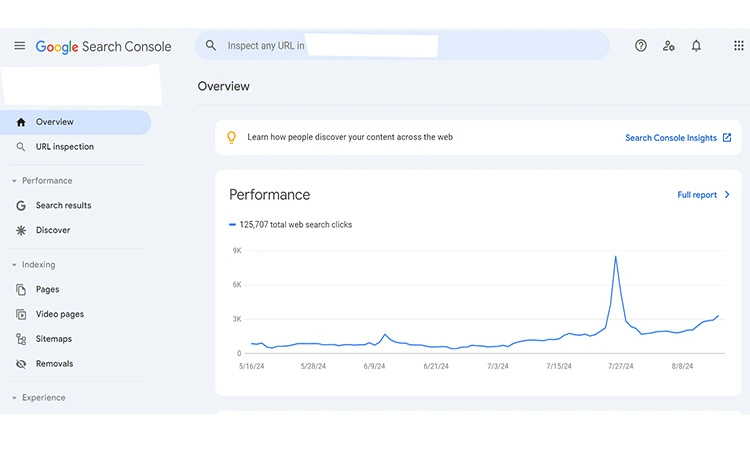Click the Video pages icon
Viewport: 750px width, 450px height.
21,314
